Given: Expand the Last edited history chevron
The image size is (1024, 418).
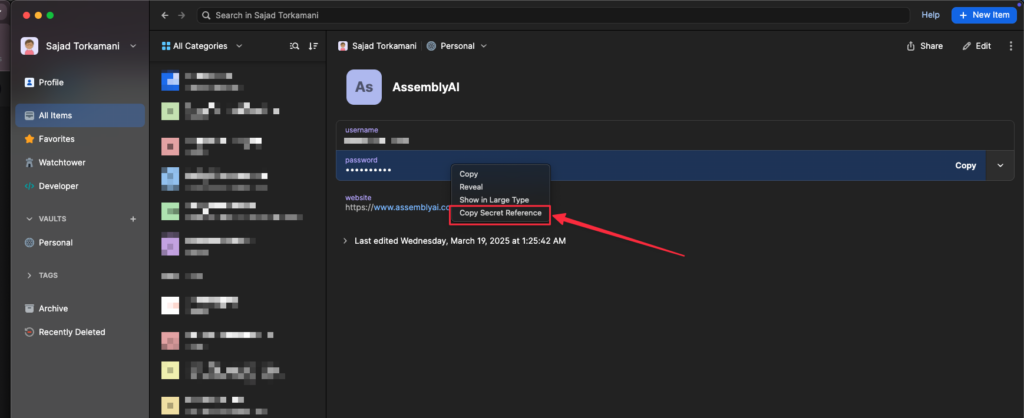Looking at the screenshot, I should click(345, 241).
